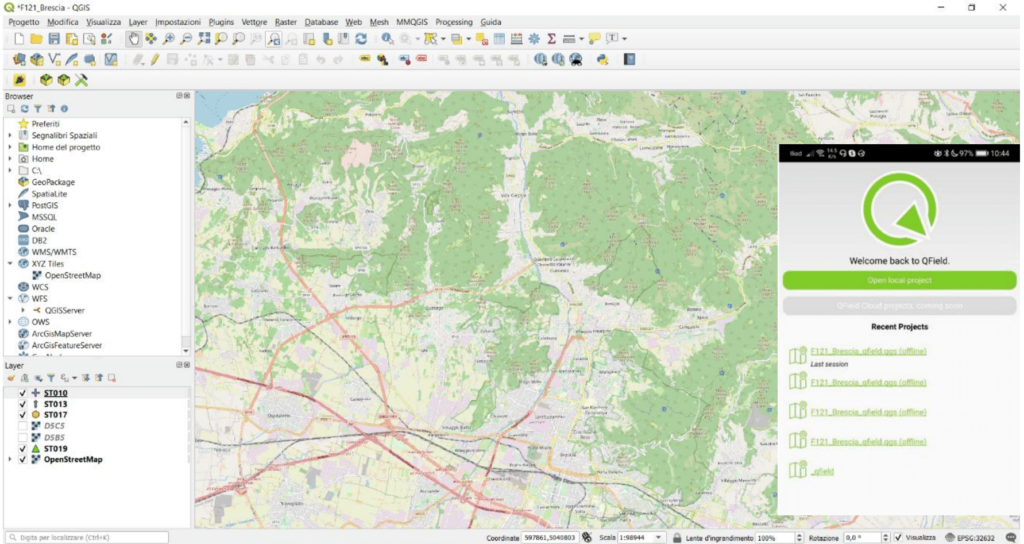The image size is (1024, 544).
Task: Open the log messages speech bubble icon in the status bar
Action: pyautogui.click(x=1010, y=537)
